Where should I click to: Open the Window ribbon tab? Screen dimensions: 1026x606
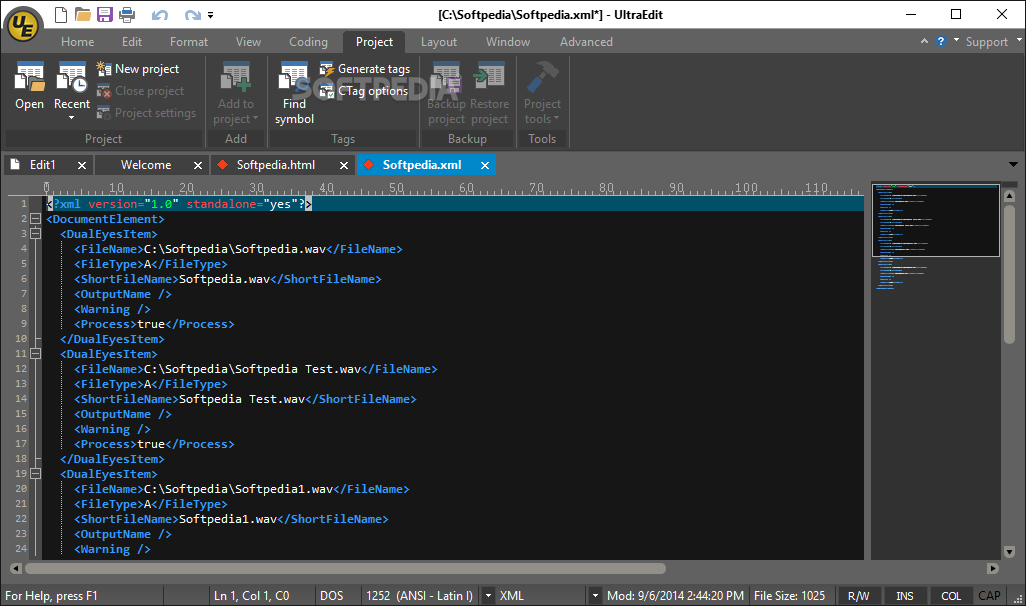coord(508,42)
